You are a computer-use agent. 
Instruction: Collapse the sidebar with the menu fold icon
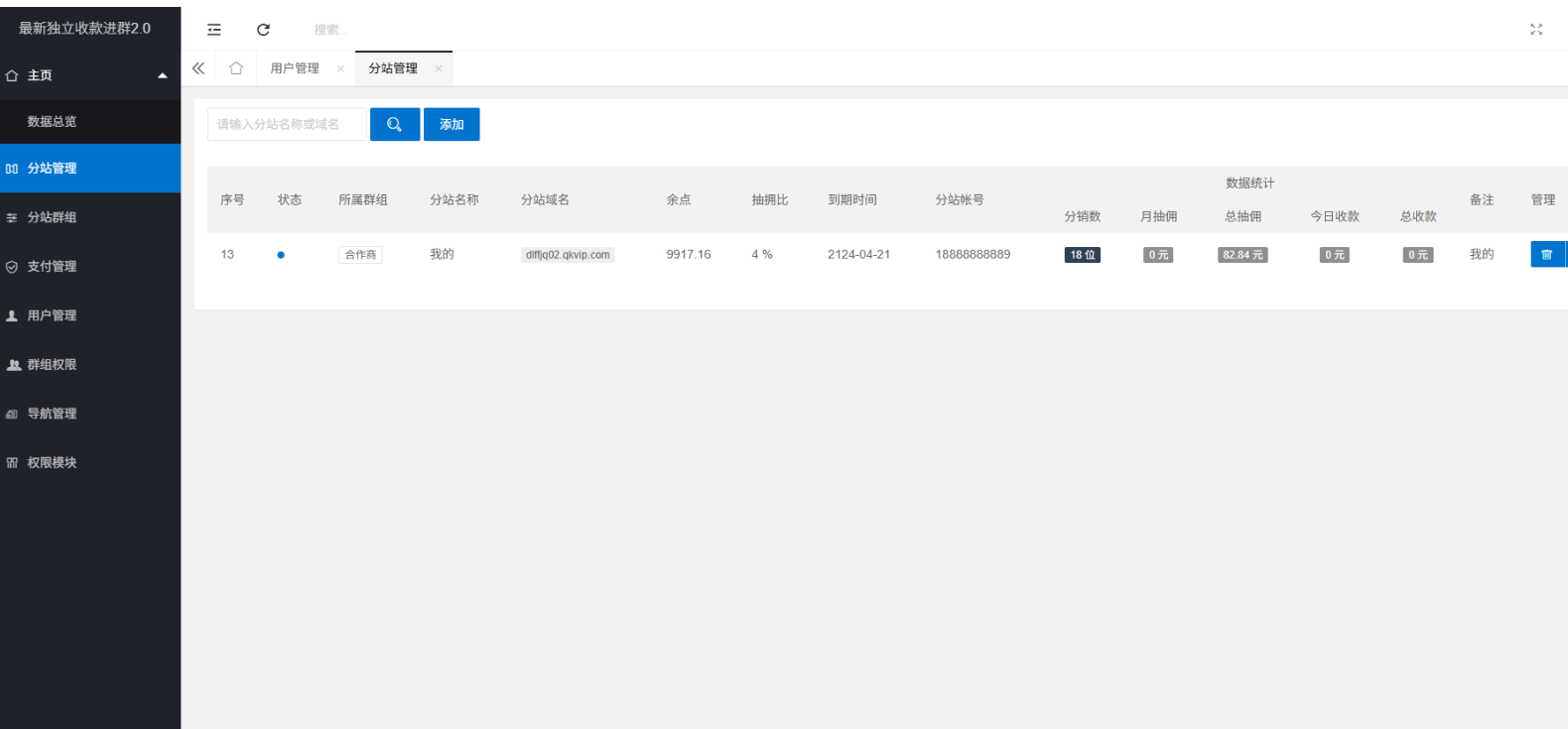tap(214, 30)
